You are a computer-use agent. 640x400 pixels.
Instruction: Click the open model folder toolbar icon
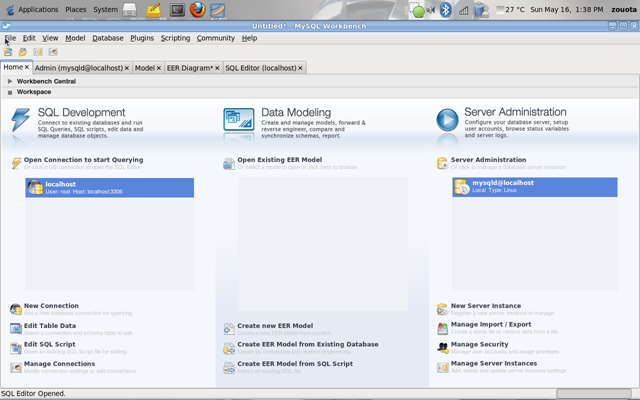coord(23,52)
